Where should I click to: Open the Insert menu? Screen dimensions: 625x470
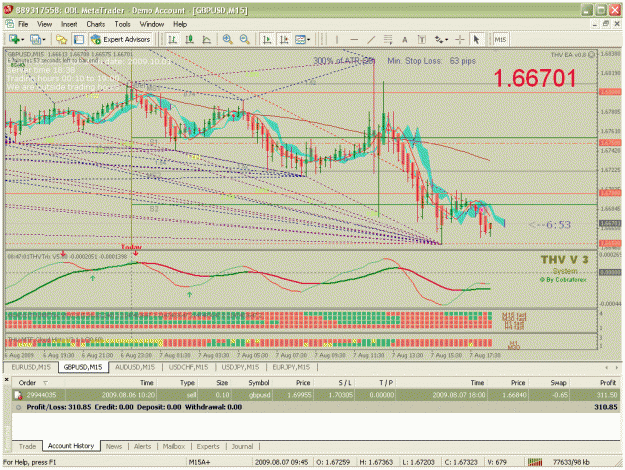point(69,24)
